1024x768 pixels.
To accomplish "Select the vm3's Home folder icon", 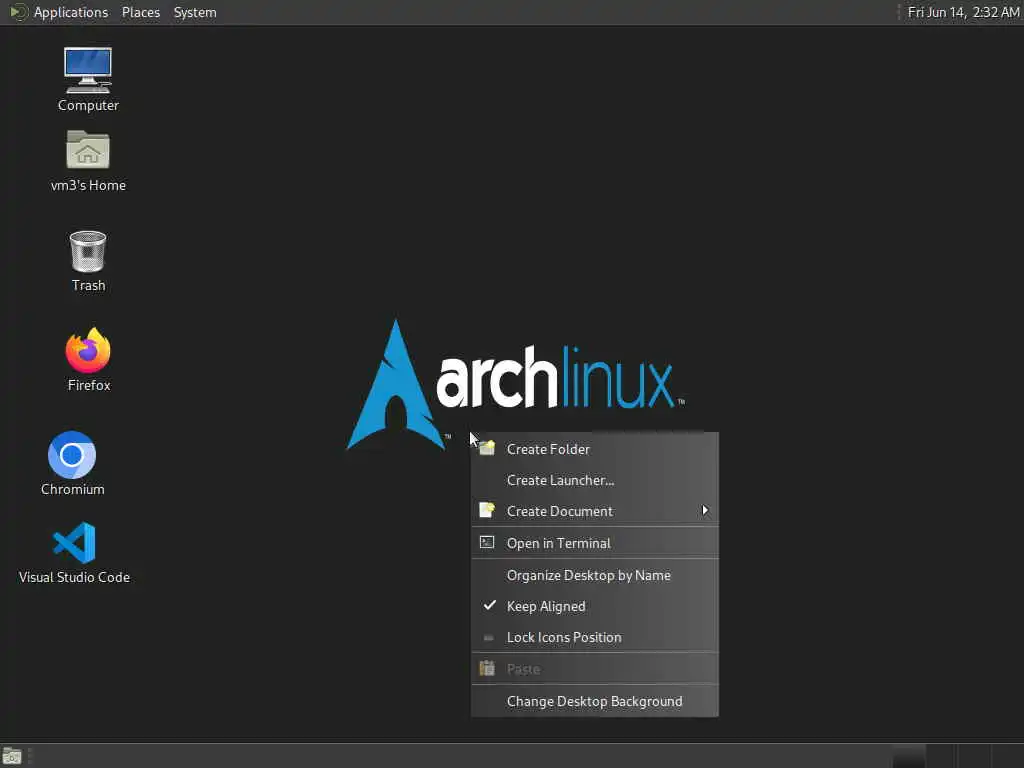I will click(x=88, y=160).
